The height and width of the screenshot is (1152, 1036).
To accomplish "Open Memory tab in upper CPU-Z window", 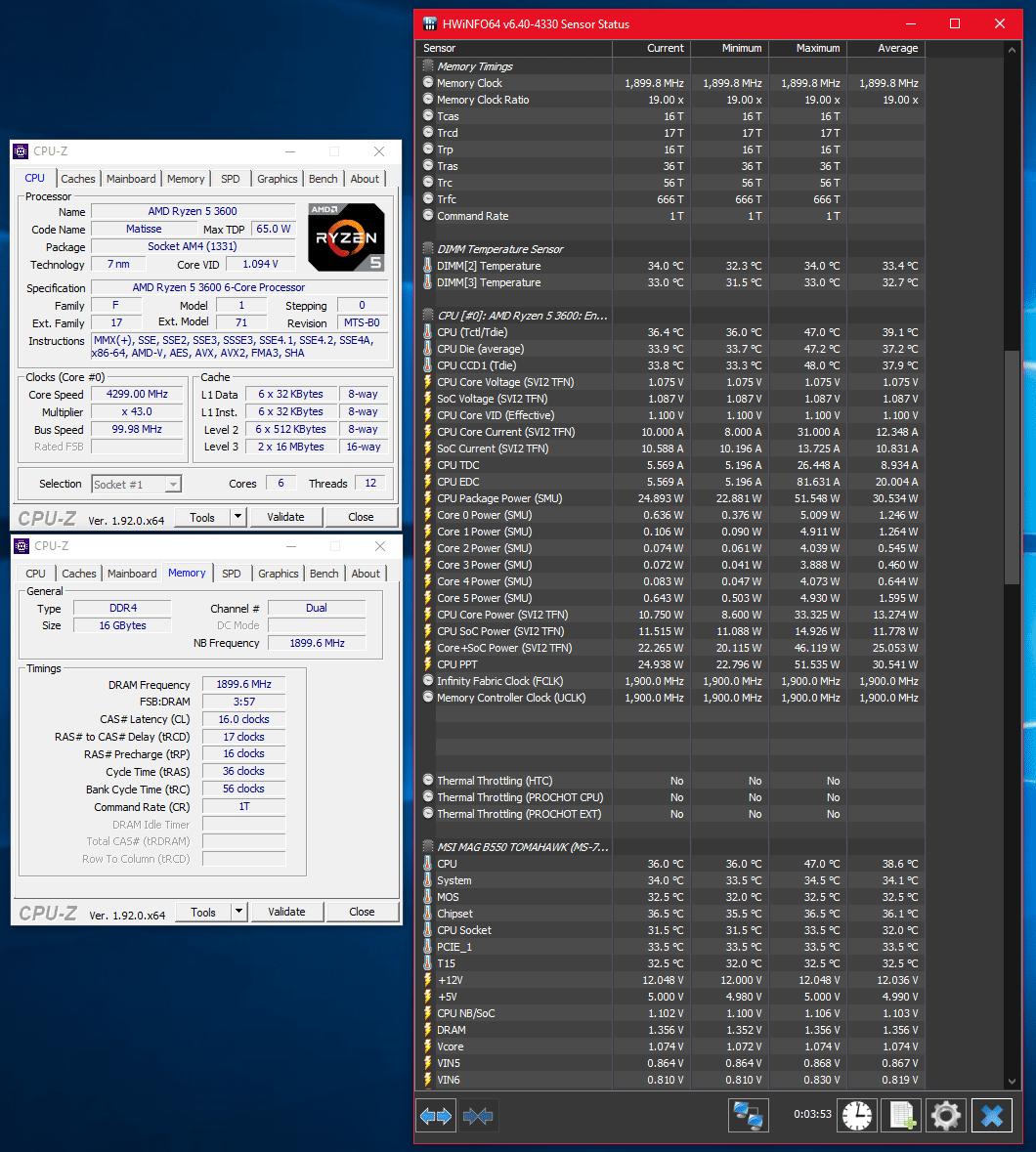I will 185,179.
